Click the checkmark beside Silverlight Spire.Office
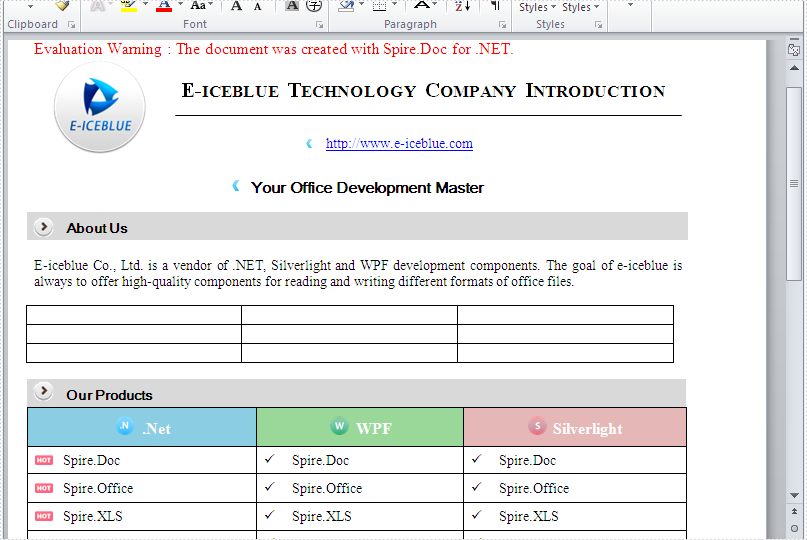The image size is (807, 540). click(x=477, y=486)
